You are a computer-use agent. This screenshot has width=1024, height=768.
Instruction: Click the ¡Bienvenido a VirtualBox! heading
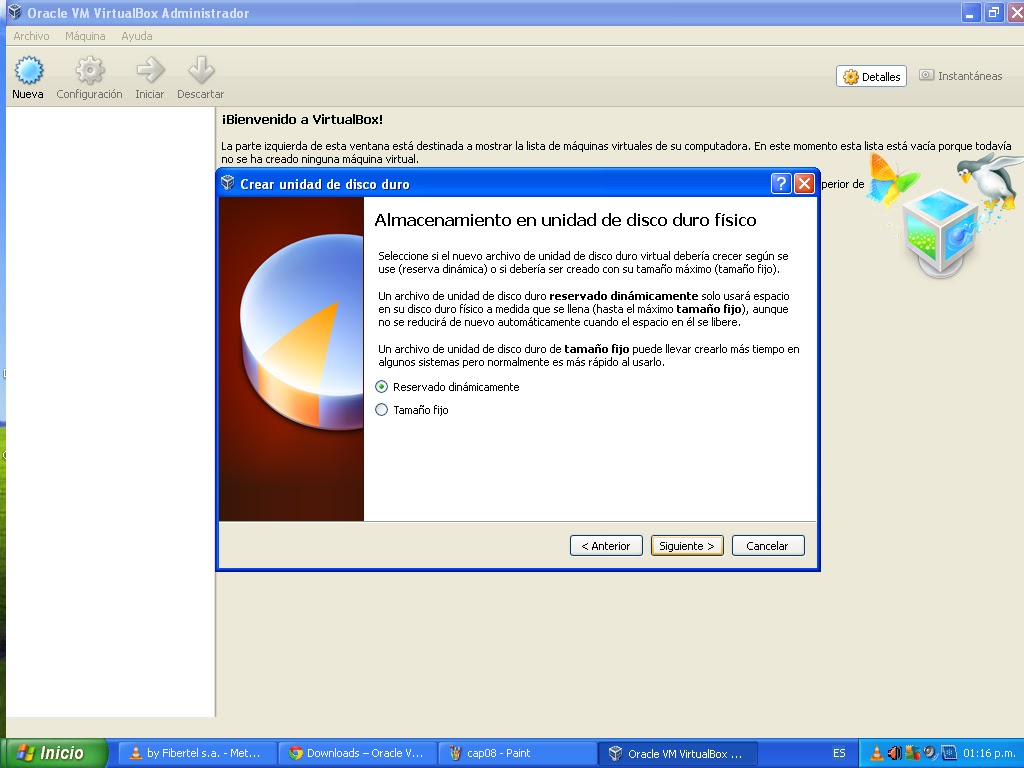click(302, 120)
